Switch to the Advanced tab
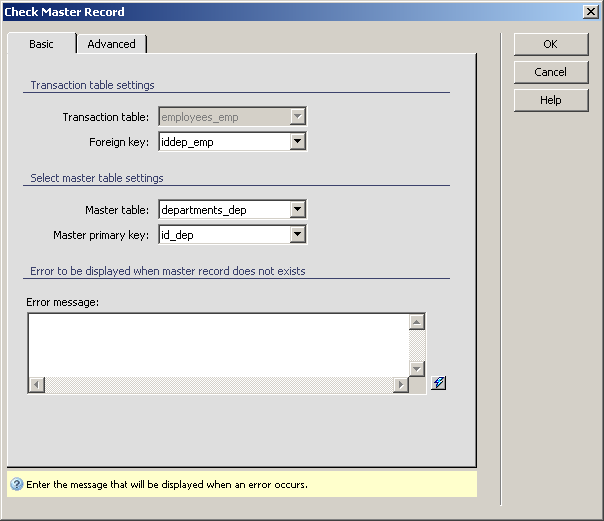The image size is (604, 521). click(111, 44)
